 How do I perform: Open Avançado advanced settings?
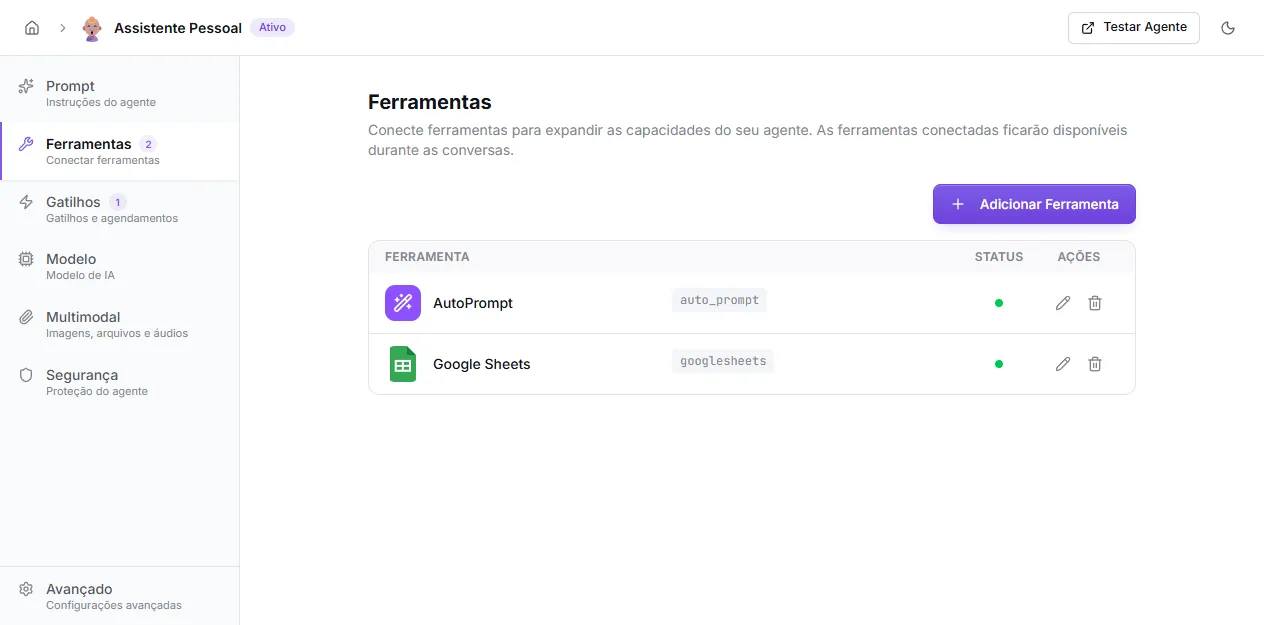click(x=119, y=596)
